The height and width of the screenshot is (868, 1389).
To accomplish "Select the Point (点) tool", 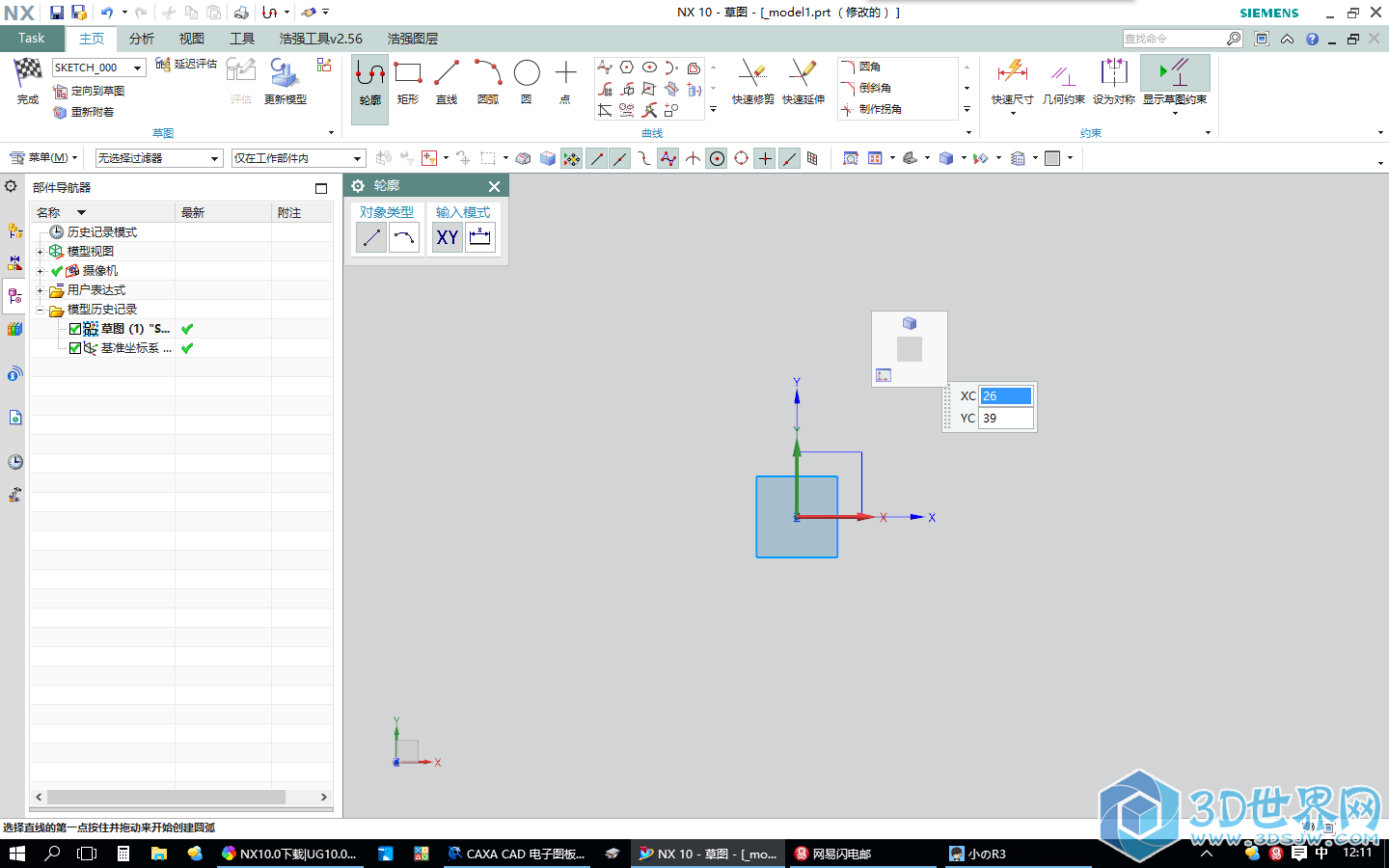I will [565, 83].
